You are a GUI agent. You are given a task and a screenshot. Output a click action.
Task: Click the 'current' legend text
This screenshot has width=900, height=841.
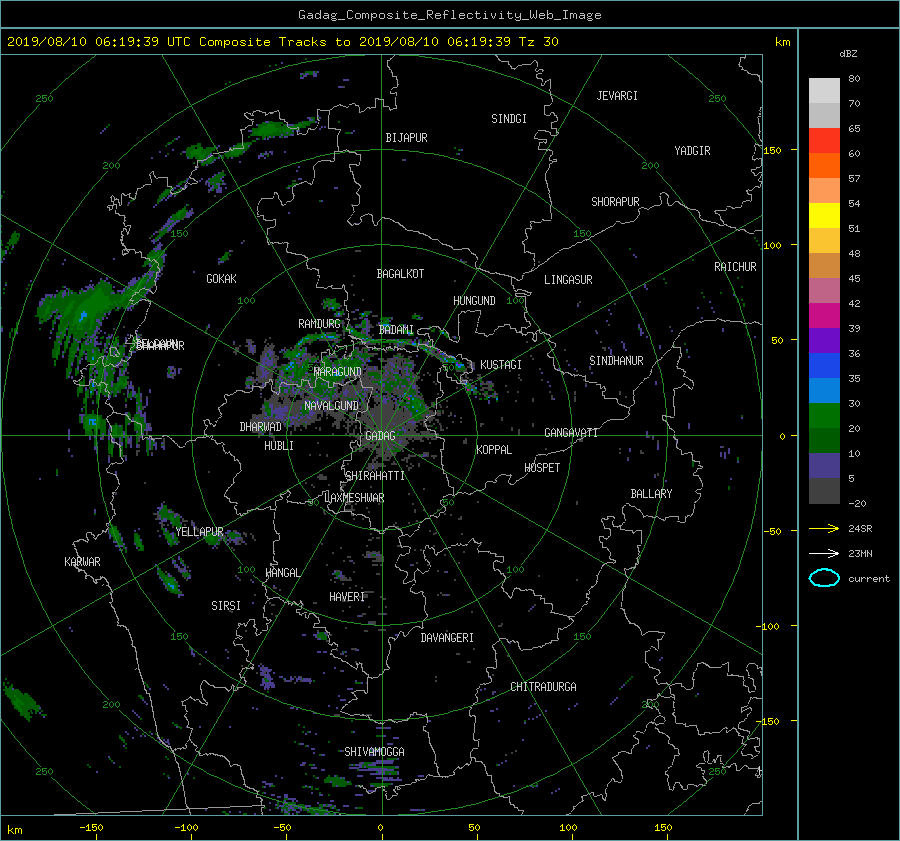pos(869,579)
